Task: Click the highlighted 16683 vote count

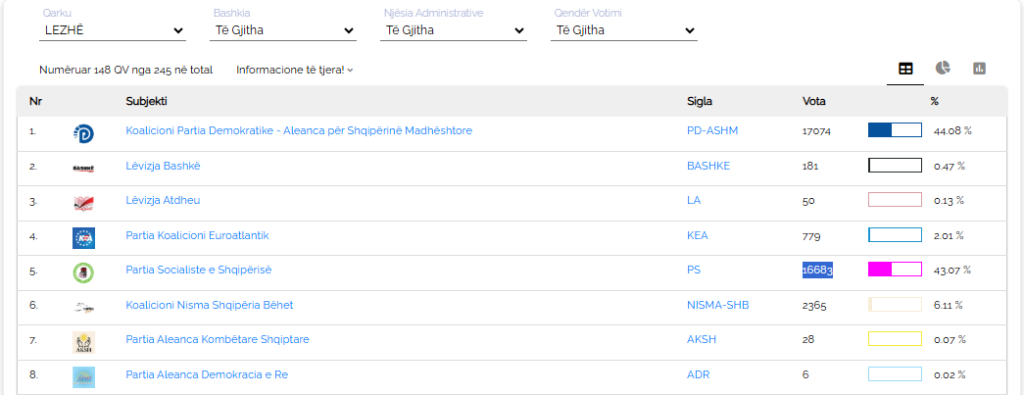Action: click(x=817, y=270)
